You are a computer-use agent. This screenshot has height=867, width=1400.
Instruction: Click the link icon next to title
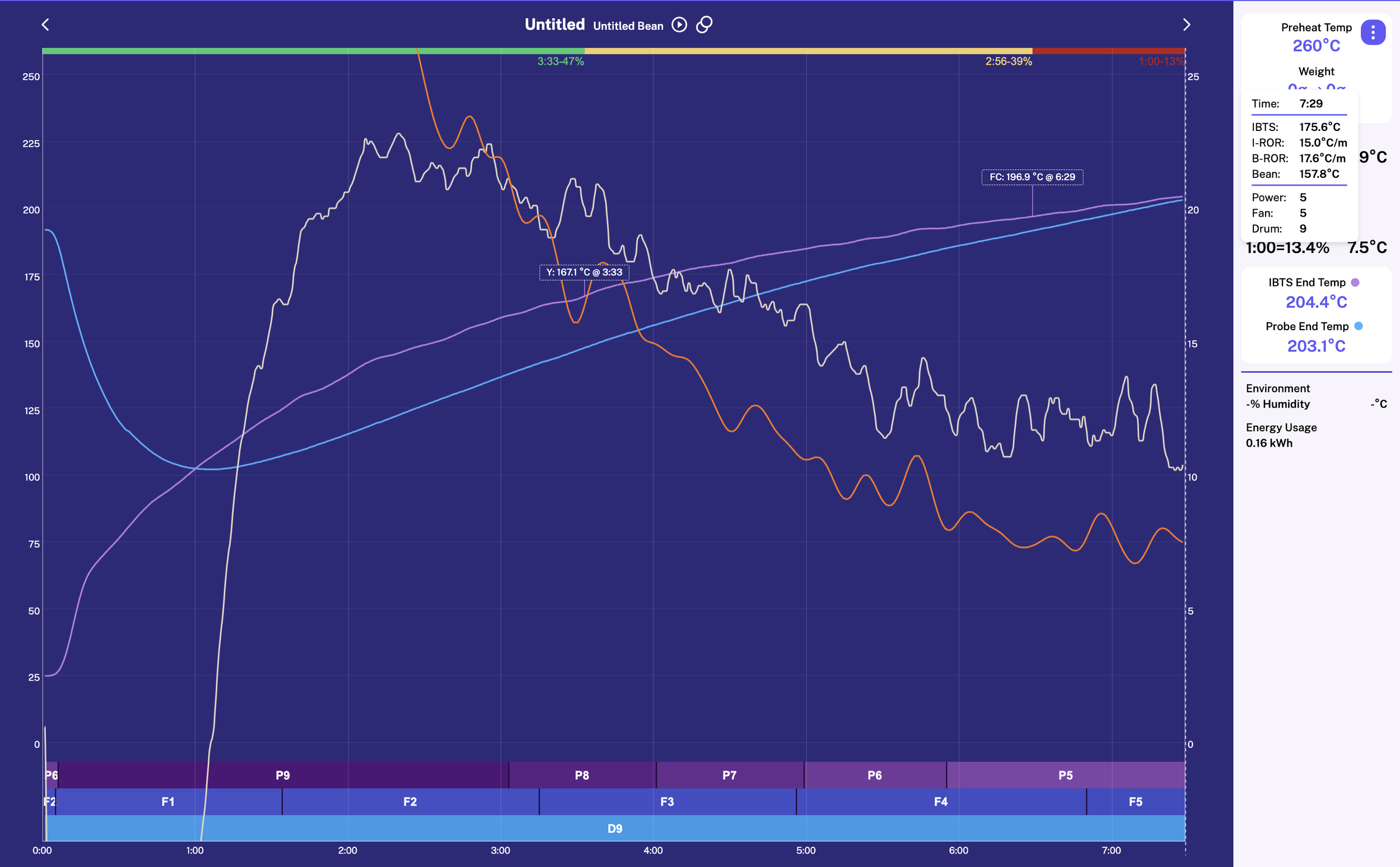click(x=704, y=25)
